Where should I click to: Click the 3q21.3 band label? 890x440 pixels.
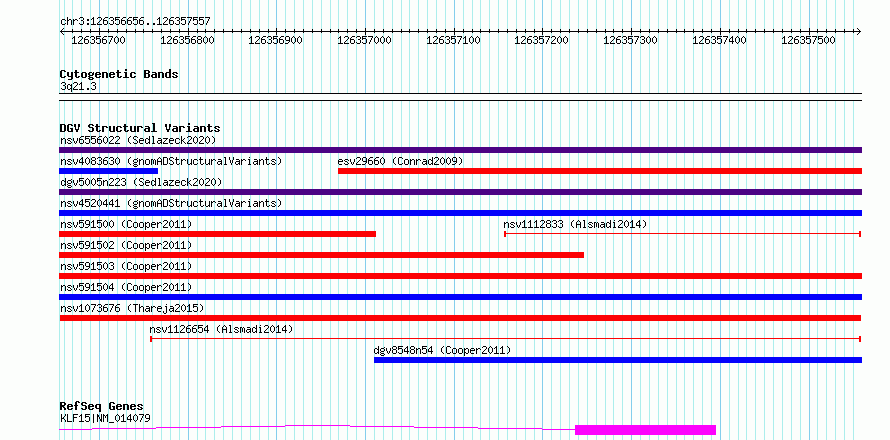76,86
